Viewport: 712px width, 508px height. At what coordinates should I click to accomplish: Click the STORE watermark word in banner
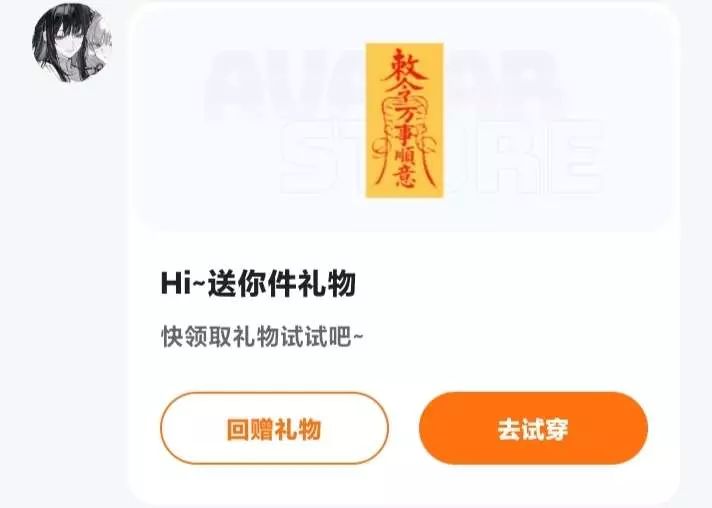pyautogui.click(x=440, y=157)
